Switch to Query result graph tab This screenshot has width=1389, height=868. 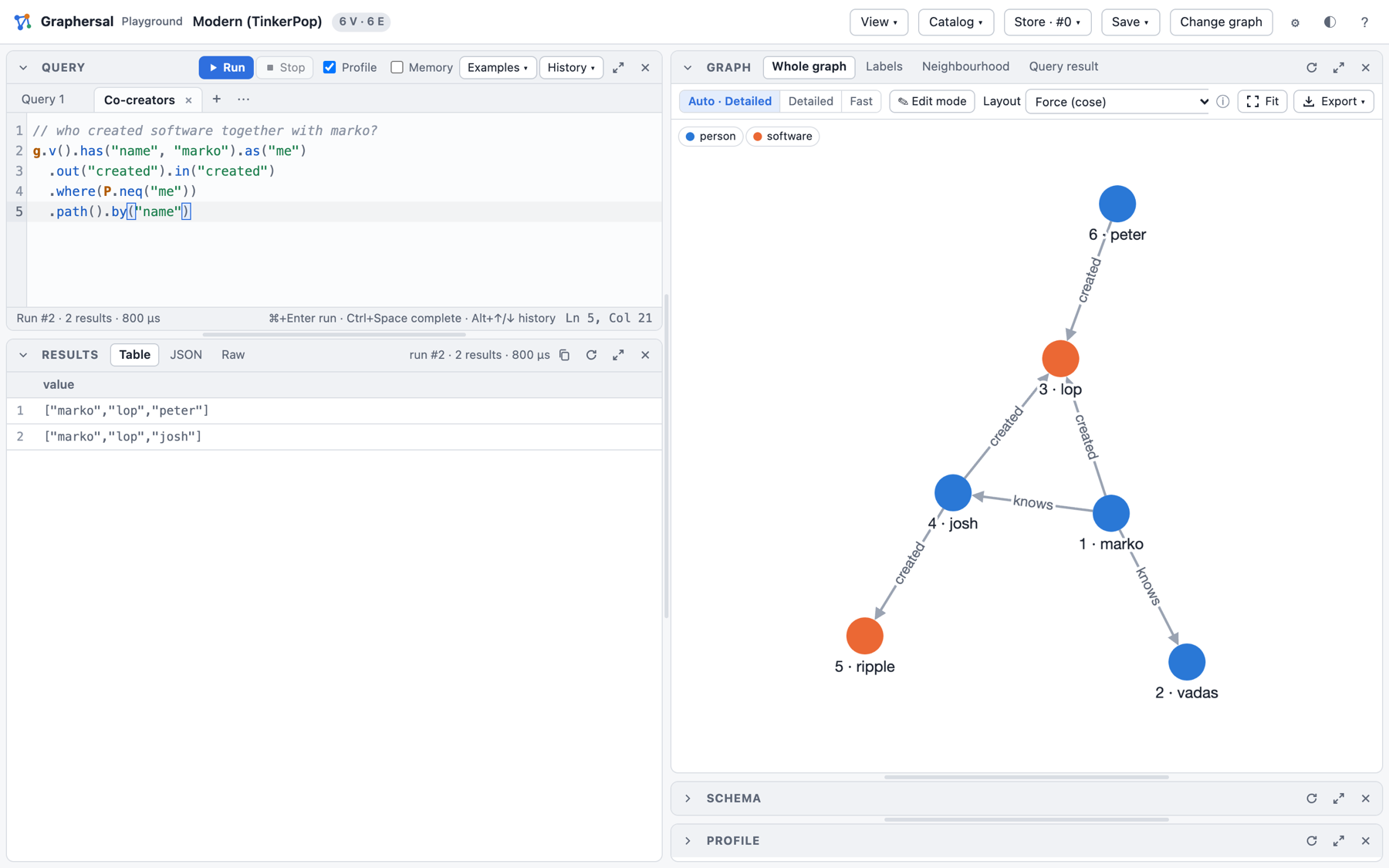[x=1063, y=67]
